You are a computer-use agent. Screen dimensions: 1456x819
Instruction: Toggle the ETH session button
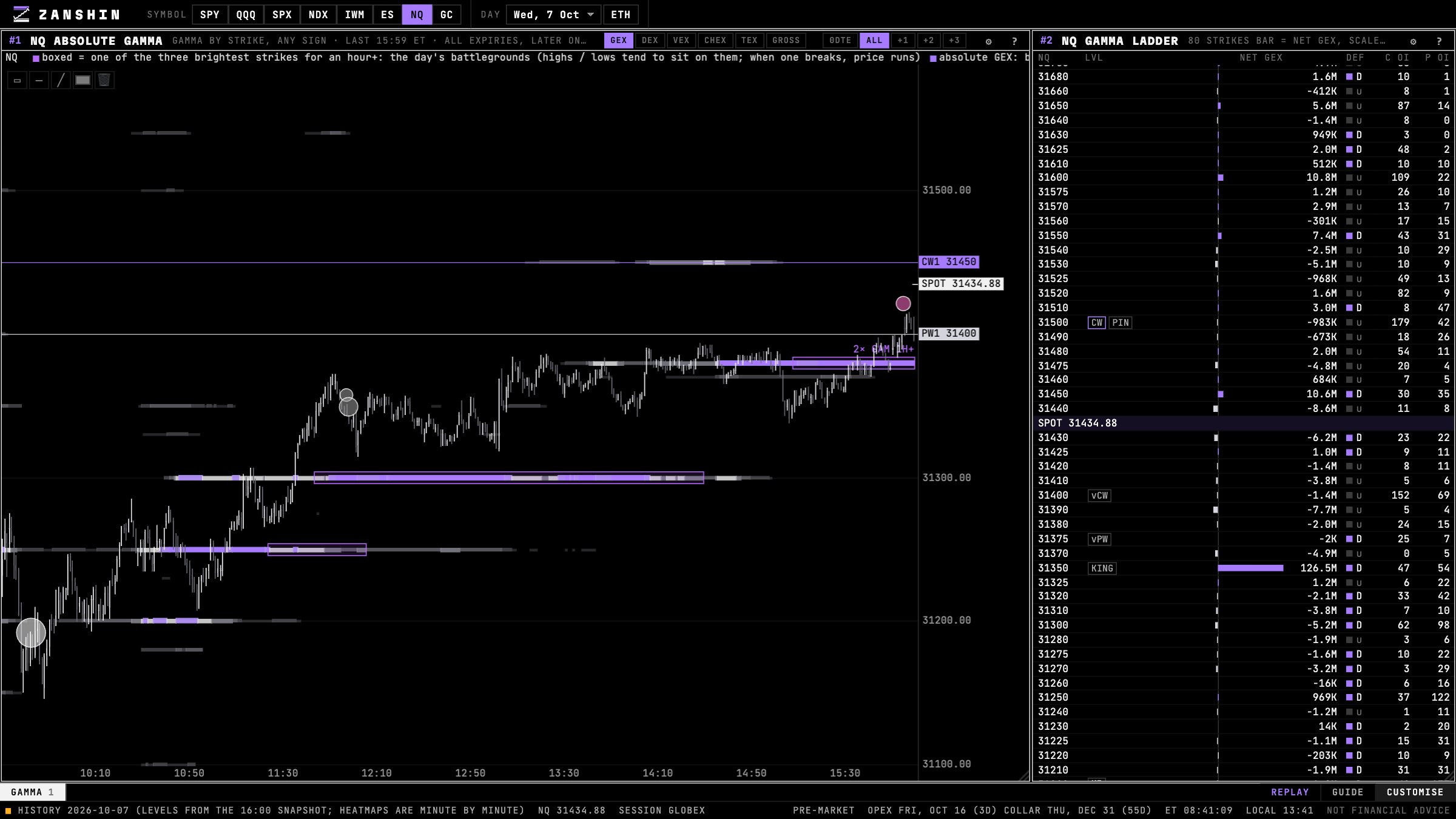[x=621, y=15]
